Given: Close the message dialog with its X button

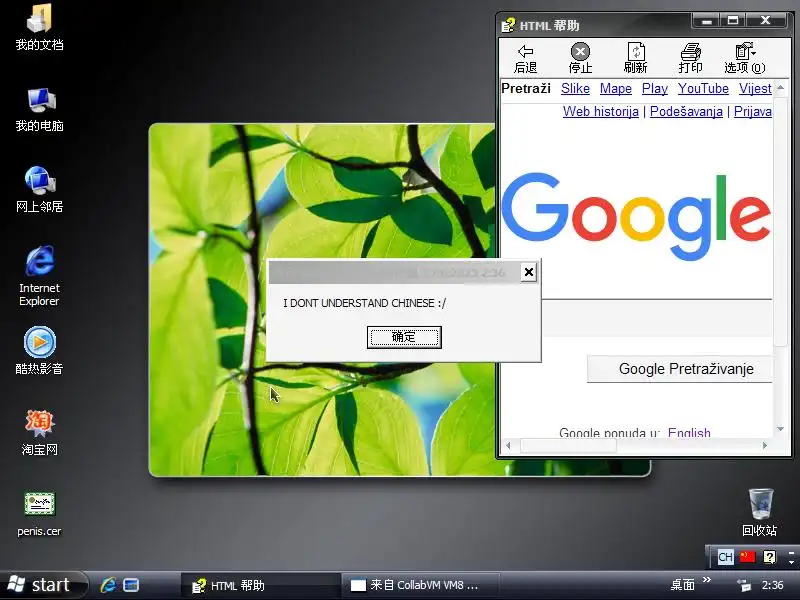Looking at the screenshot, I should (529, 272).
